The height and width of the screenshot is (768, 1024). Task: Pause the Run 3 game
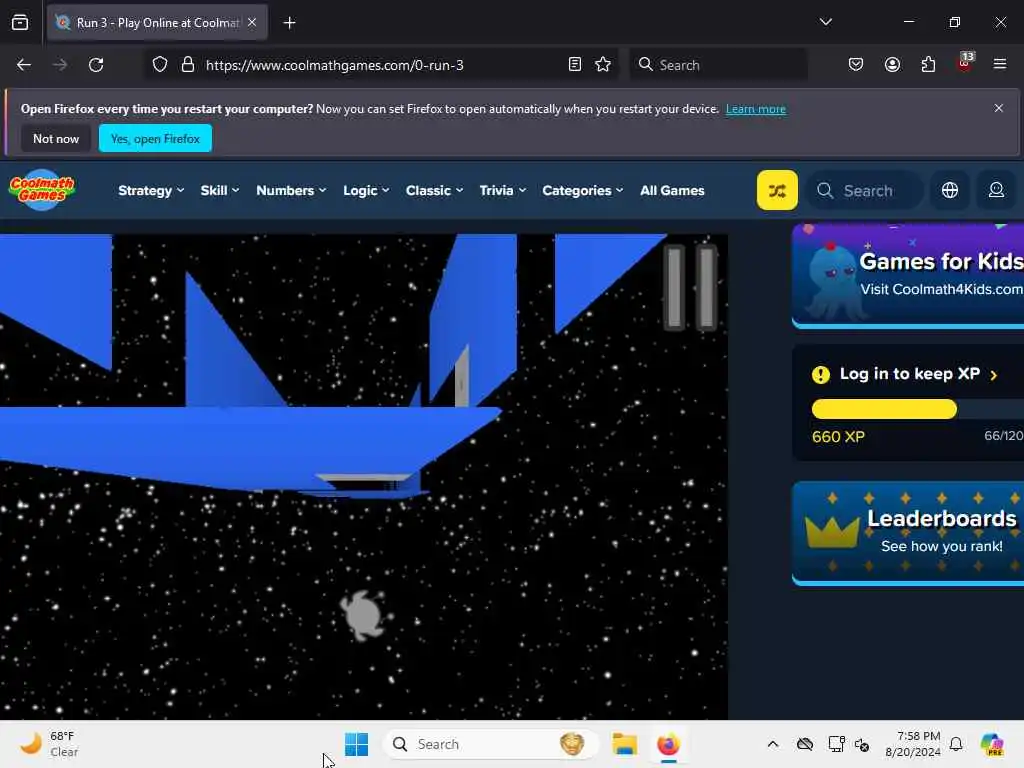tap(691, 287)
